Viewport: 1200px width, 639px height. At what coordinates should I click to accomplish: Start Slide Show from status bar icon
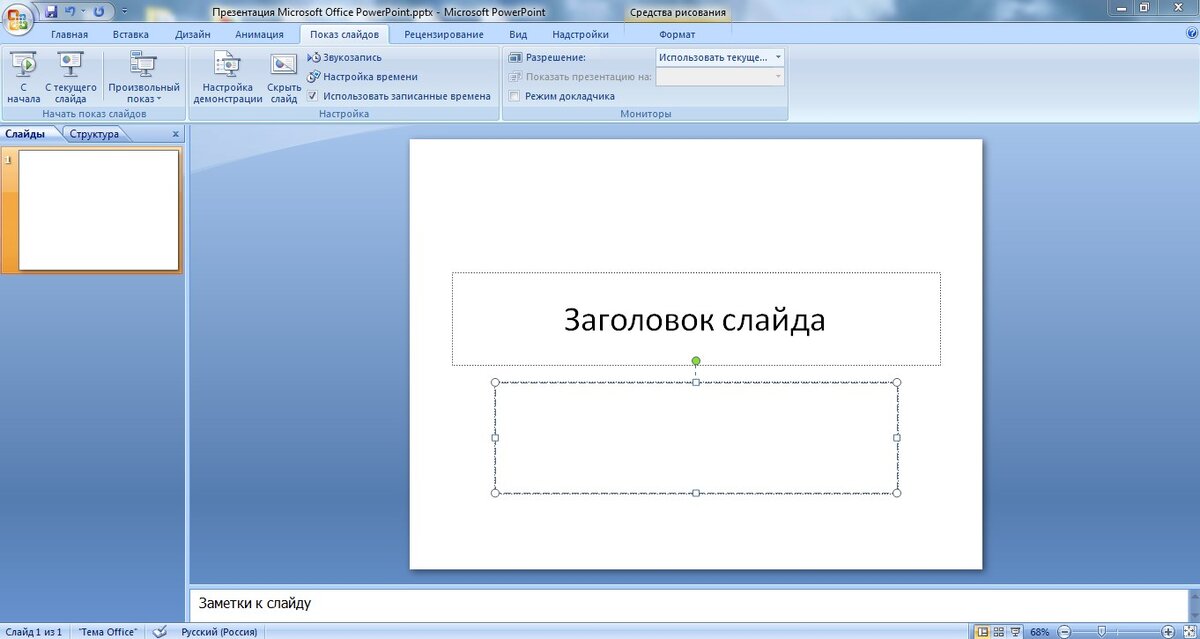tap(1016, 631)
